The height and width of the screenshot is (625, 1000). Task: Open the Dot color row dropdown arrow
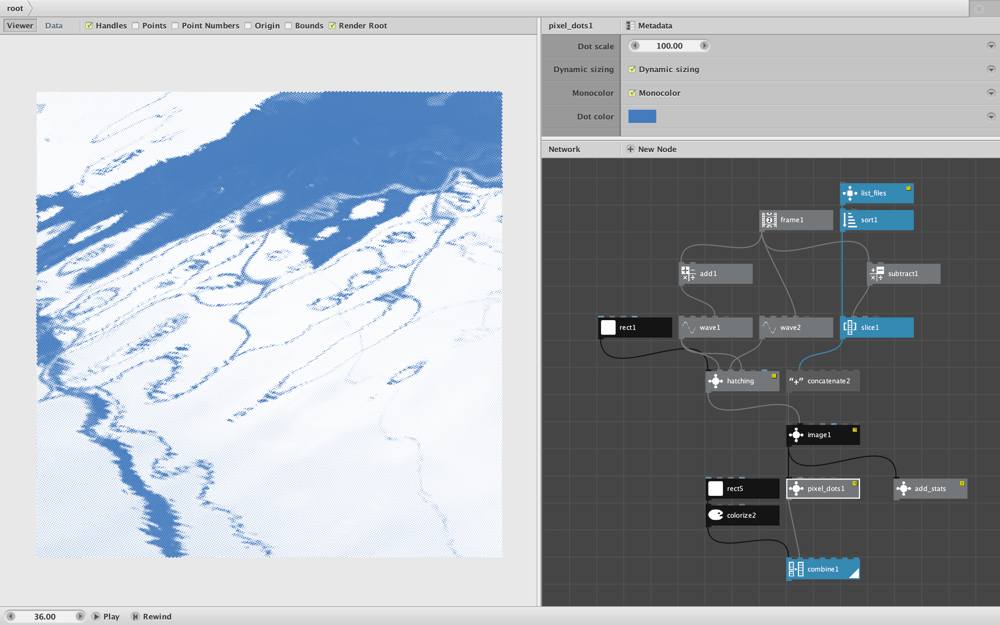(991, 117)
